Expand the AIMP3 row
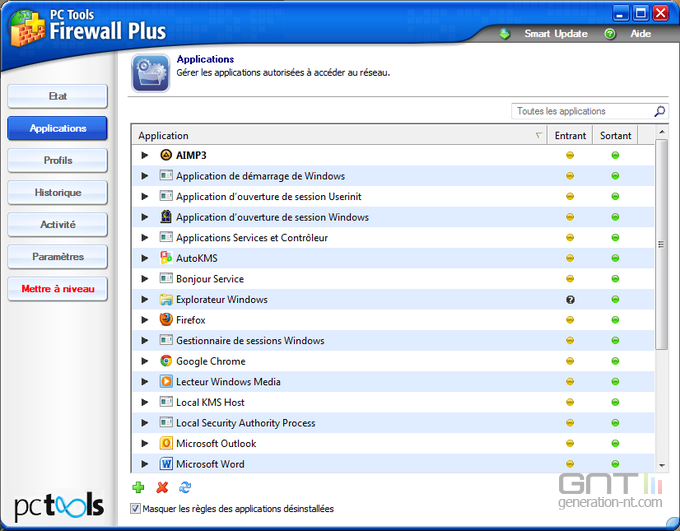680x531 pixels. [x=145, y=155]
